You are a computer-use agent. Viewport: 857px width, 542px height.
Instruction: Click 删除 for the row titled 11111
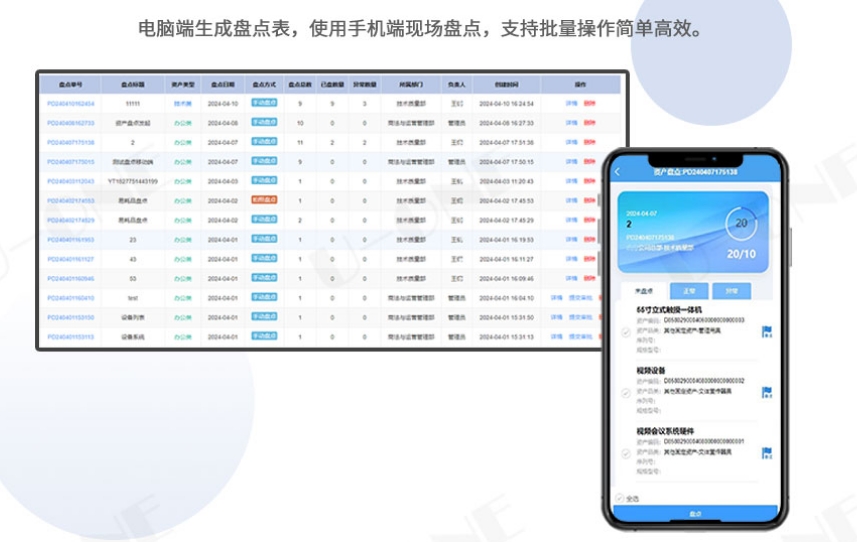pos(589,103)
